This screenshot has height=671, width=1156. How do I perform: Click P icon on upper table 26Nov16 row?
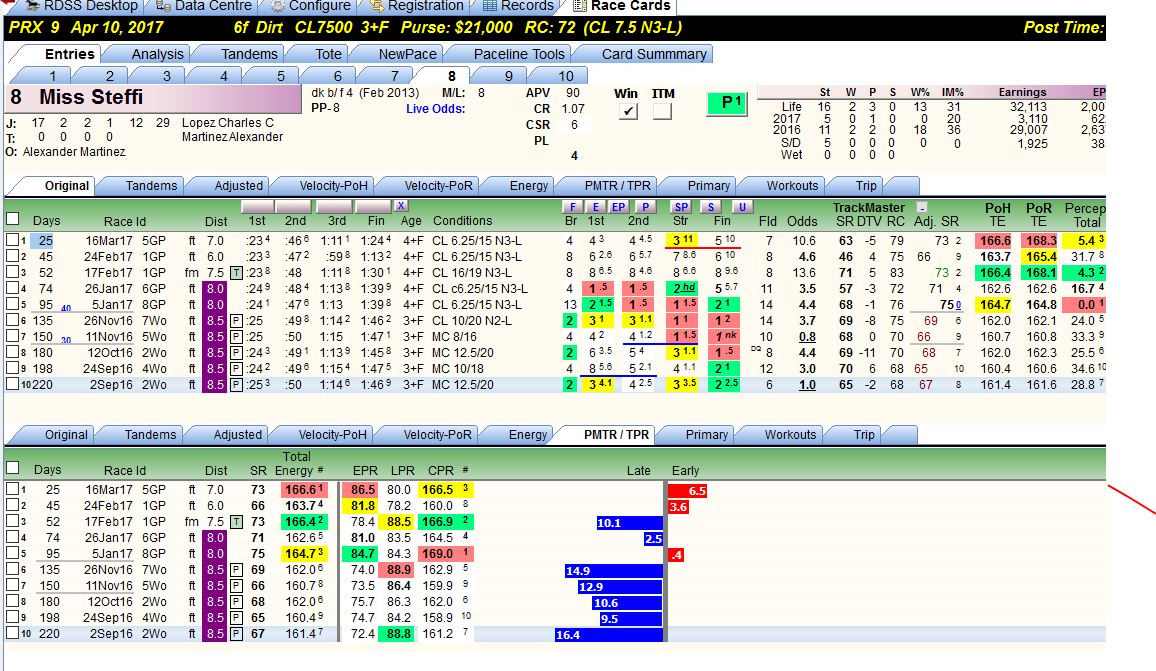click(x=237, y=321)
